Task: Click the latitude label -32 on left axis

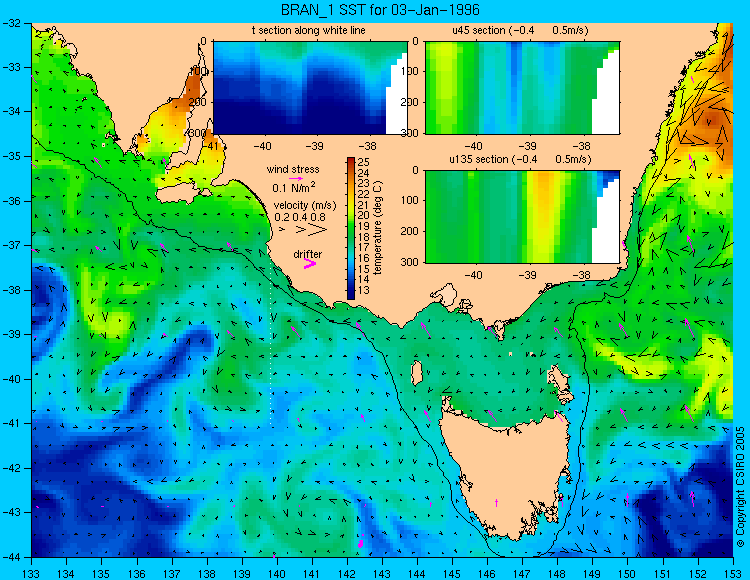Action: (12, 23)
